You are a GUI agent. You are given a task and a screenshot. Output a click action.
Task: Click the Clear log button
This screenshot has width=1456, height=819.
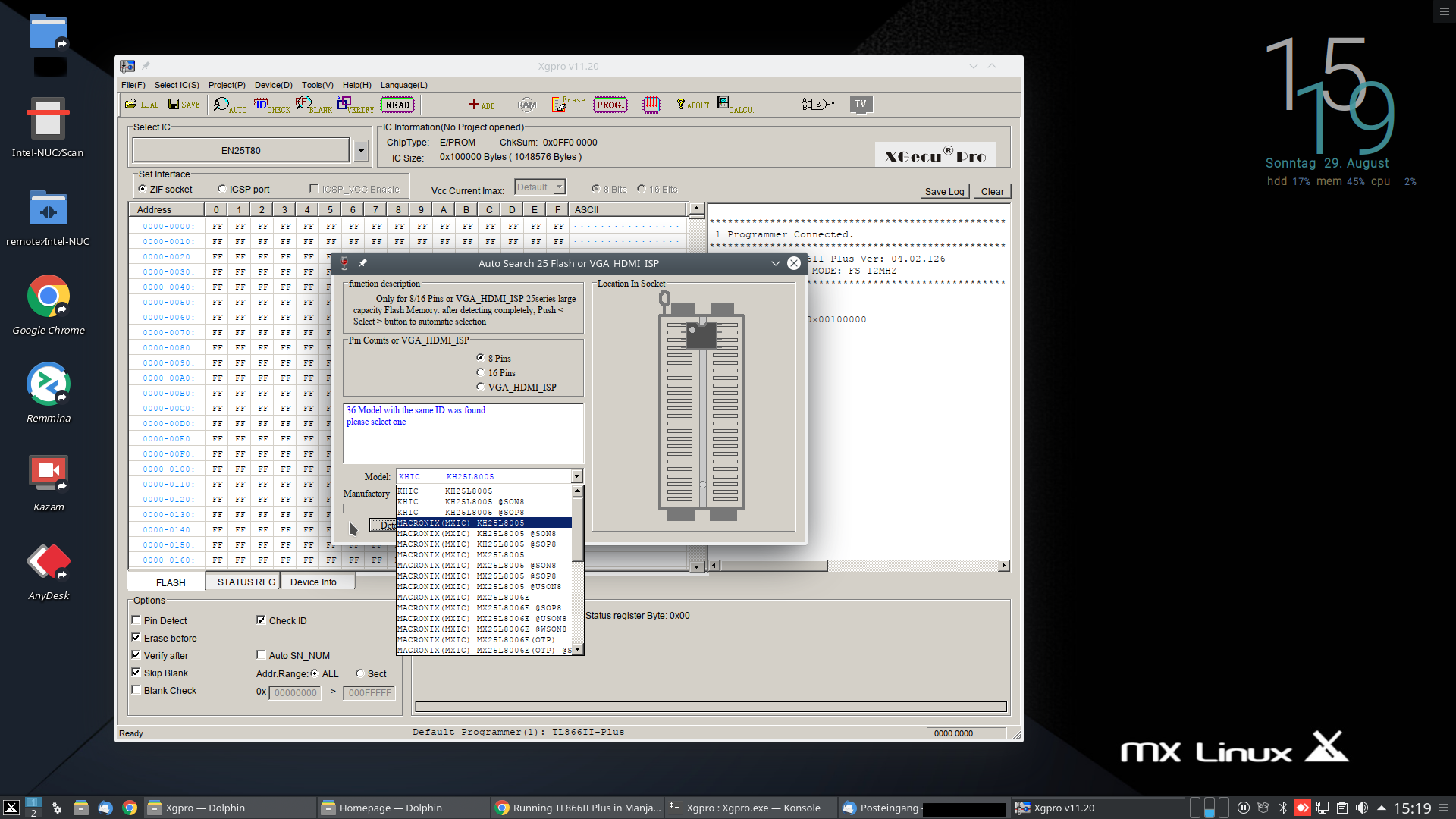tap(992, 191)
